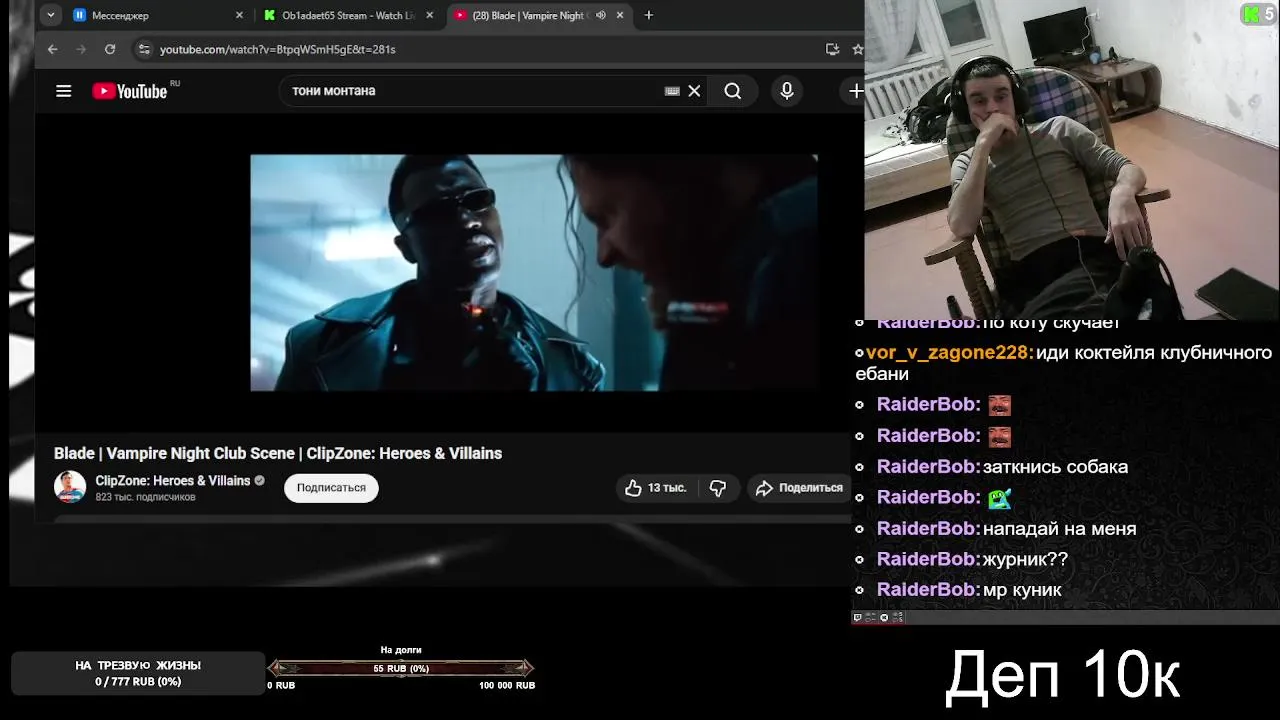Open the ClipZone channel avatar
Viewport: 1280px width, 720px height.
[x=70, y=487]
